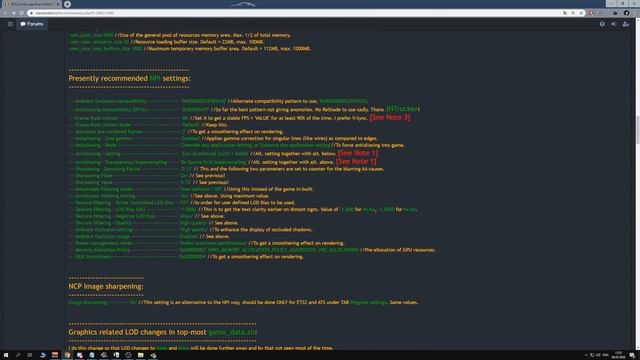
Task: Open the forum notifications megaphone icon
Action: point(614,24)
